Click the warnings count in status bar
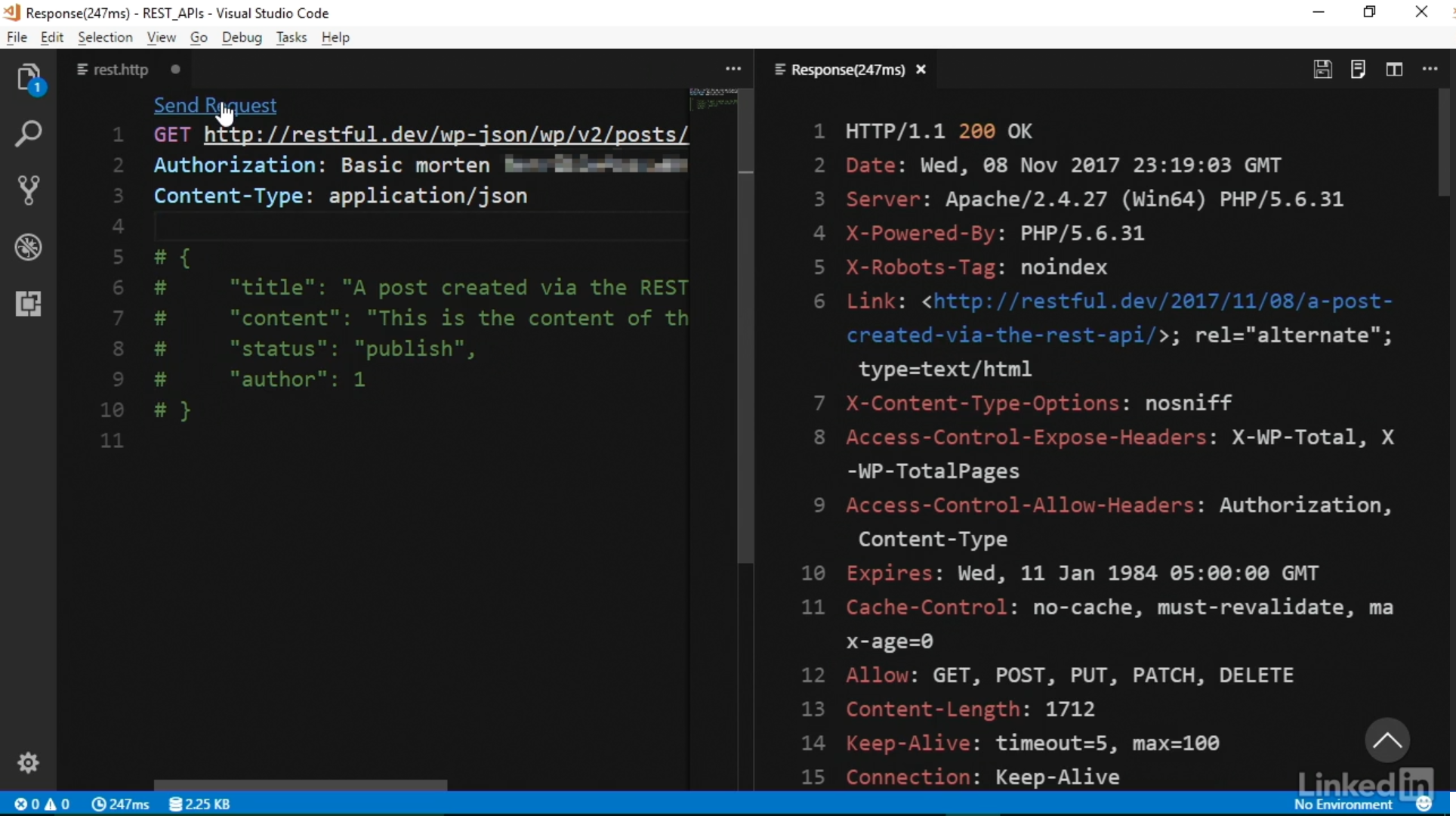This screenshot has width=1456, height=816. click(x=57, y=804)
